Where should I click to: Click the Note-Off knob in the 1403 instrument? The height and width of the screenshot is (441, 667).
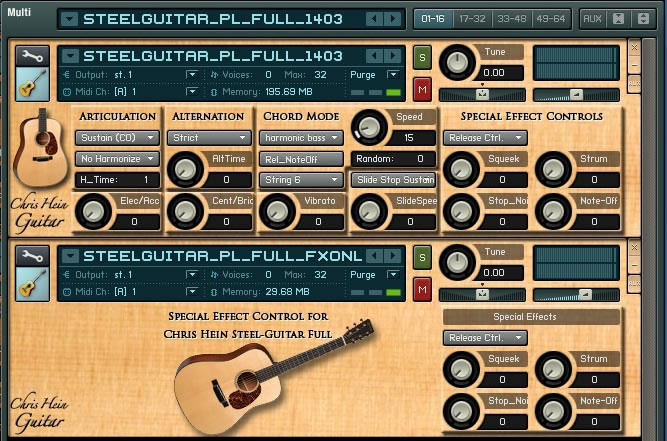point(553,211)
